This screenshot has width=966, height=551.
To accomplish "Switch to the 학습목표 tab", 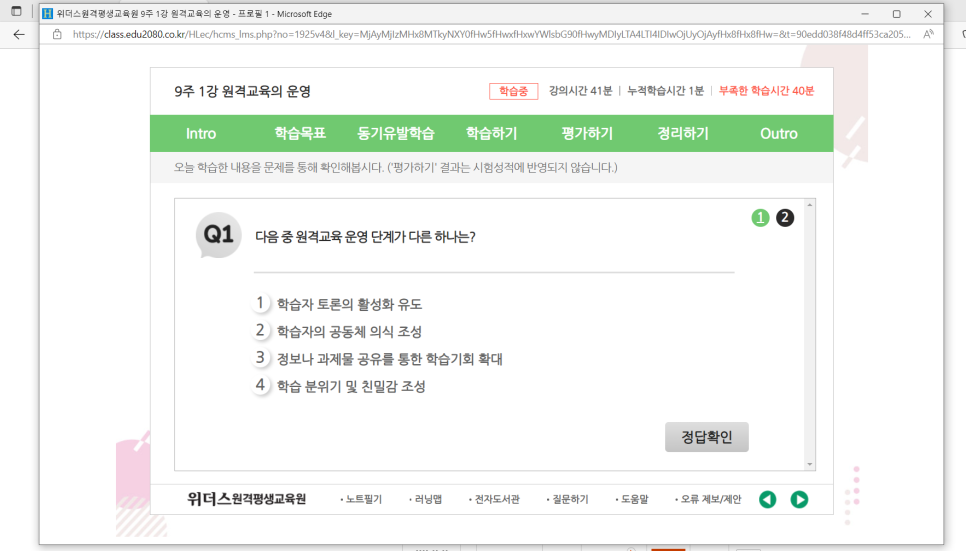I will tap(300, 134).
